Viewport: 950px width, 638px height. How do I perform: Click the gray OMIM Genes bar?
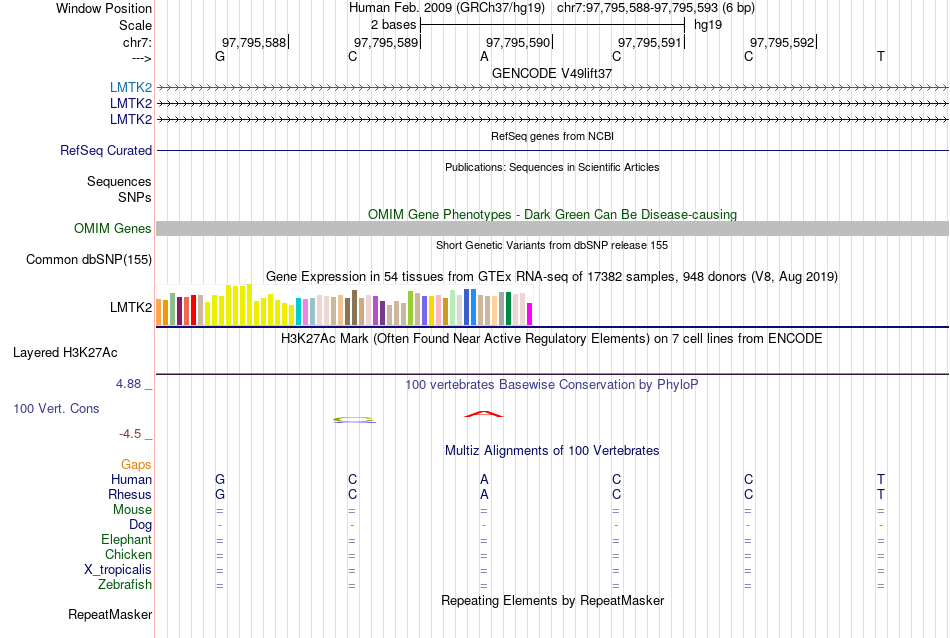tap(552, 228)
